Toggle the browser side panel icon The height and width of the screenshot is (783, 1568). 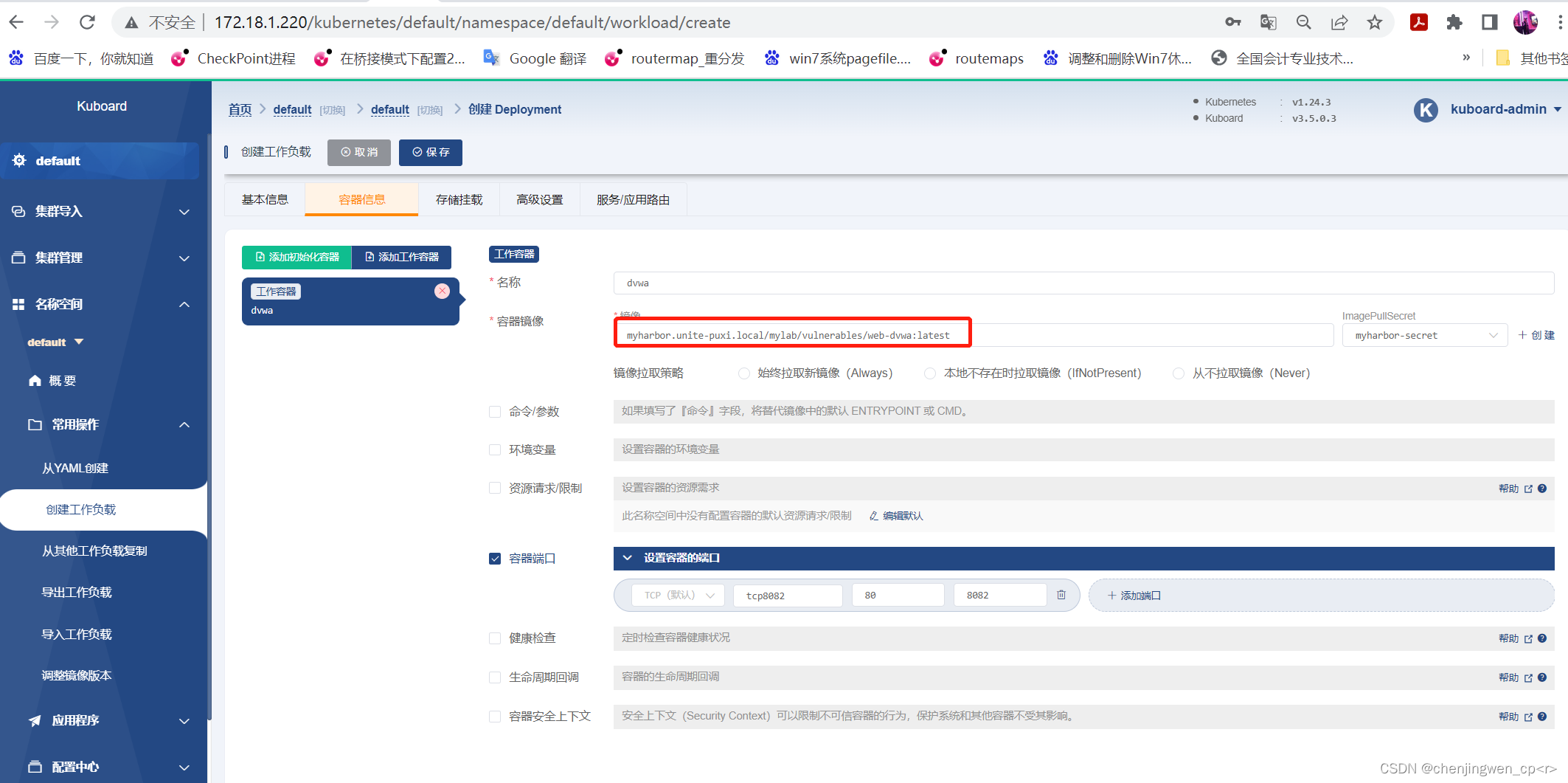(1490, 22)
